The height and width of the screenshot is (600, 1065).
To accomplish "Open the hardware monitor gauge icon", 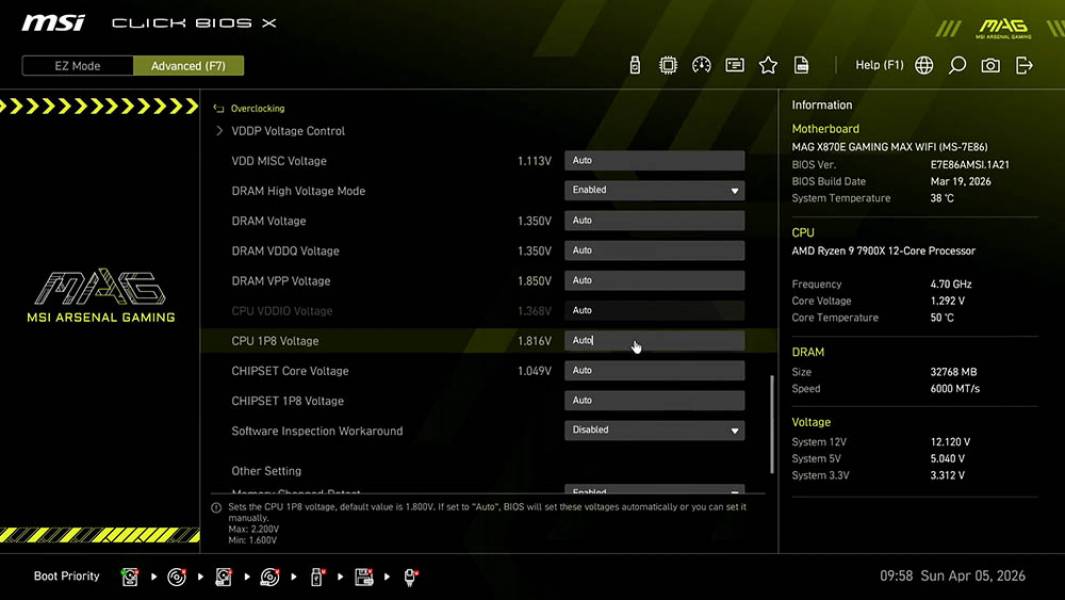I will [701, 64].
